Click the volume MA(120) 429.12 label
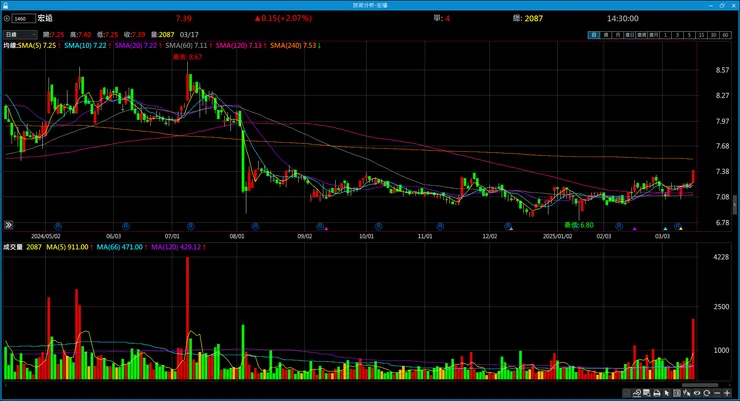 178,247
